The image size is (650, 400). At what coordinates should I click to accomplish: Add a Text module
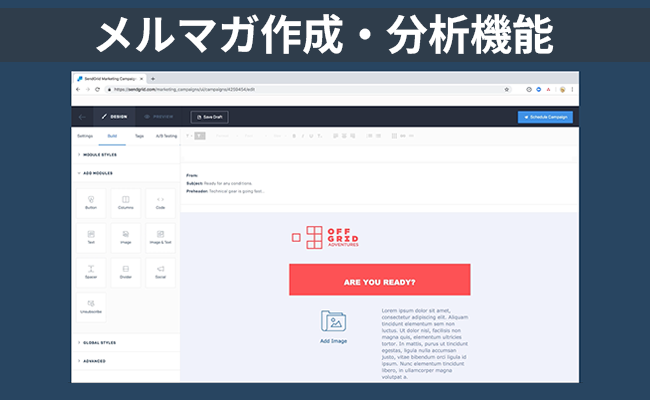coord(91,238)
